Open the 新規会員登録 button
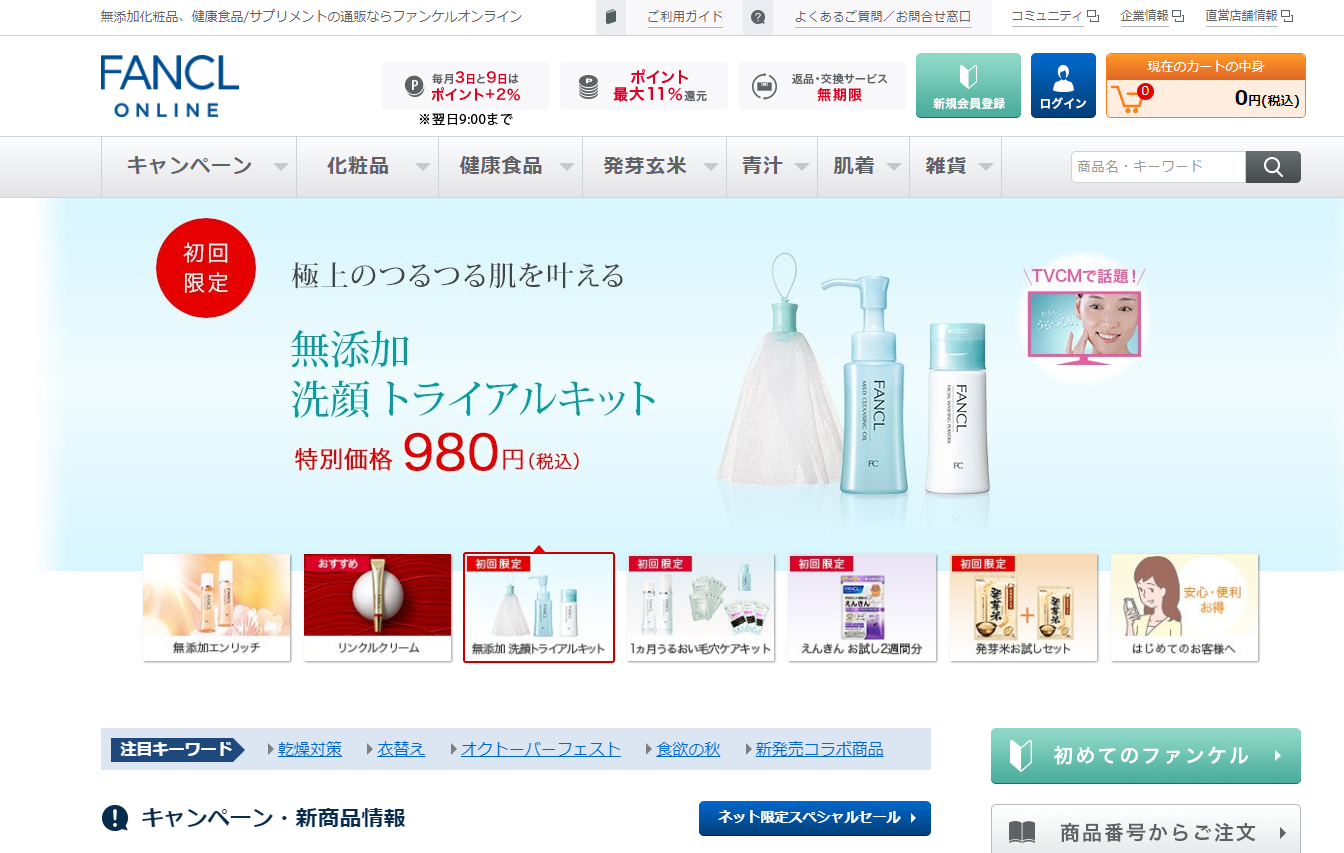The width and height of the screenshot is (1344, 853). click(x=968, y=86)
